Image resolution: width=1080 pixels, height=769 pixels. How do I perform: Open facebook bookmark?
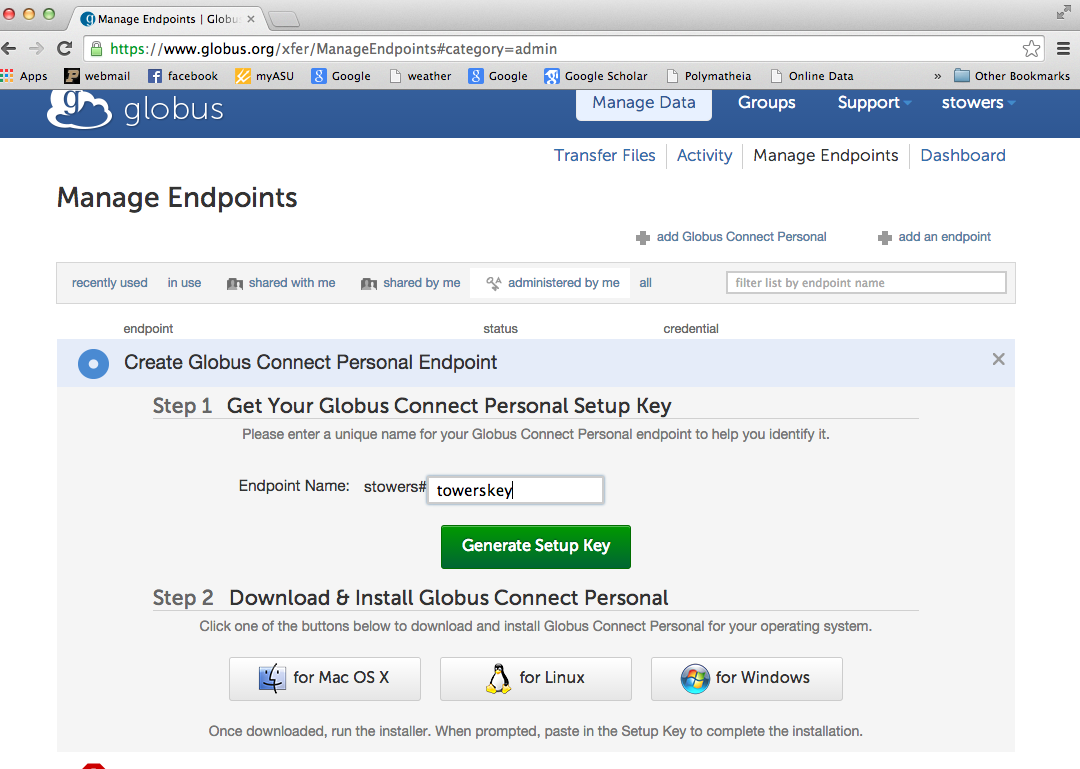pyautogui.click(x=183, y=76)
